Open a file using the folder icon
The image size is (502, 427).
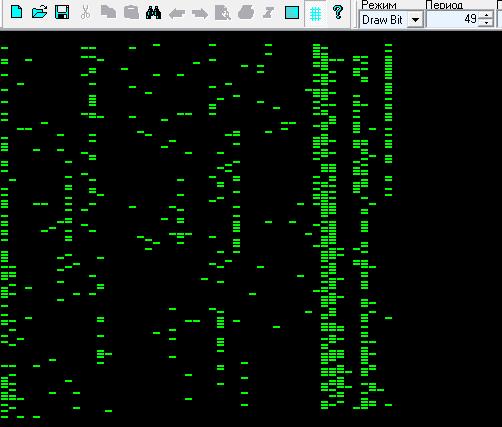pyautogui.click(x=39, y=12)
